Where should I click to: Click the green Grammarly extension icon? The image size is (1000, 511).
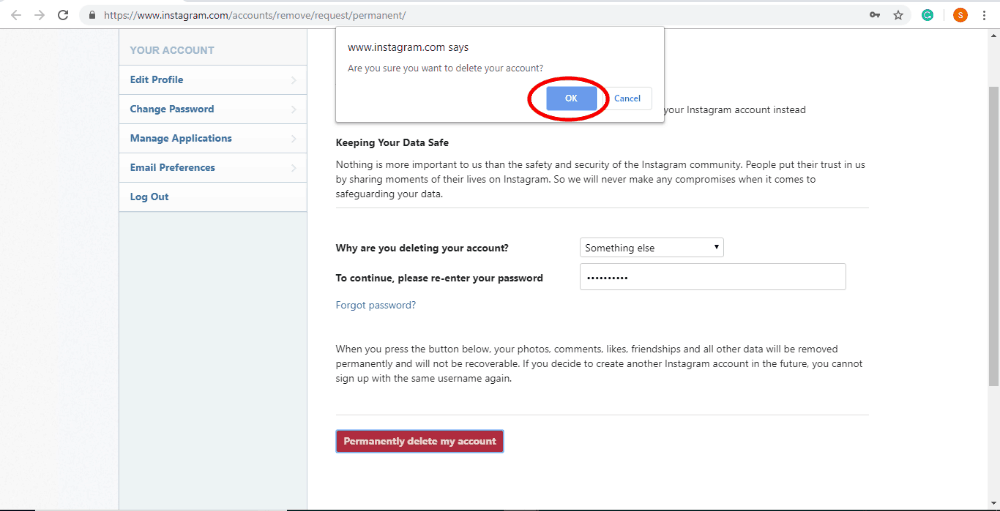[928, 15]
